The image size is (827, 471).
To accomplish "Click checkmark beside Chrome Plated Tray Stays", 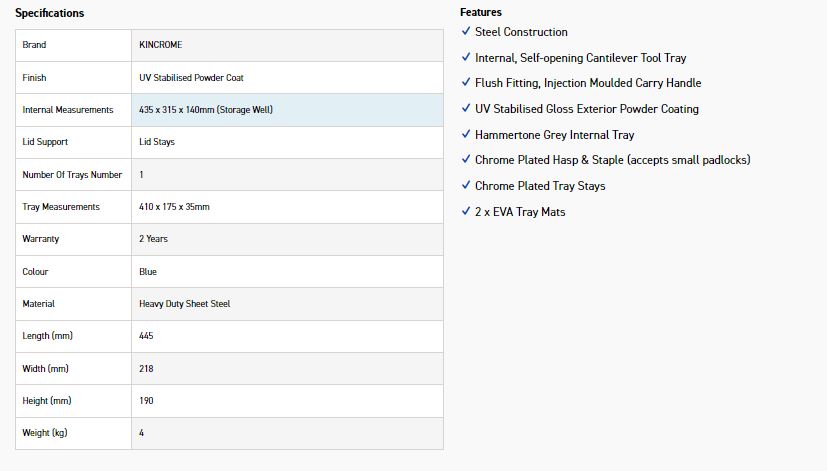I will (x=466, y=185).
